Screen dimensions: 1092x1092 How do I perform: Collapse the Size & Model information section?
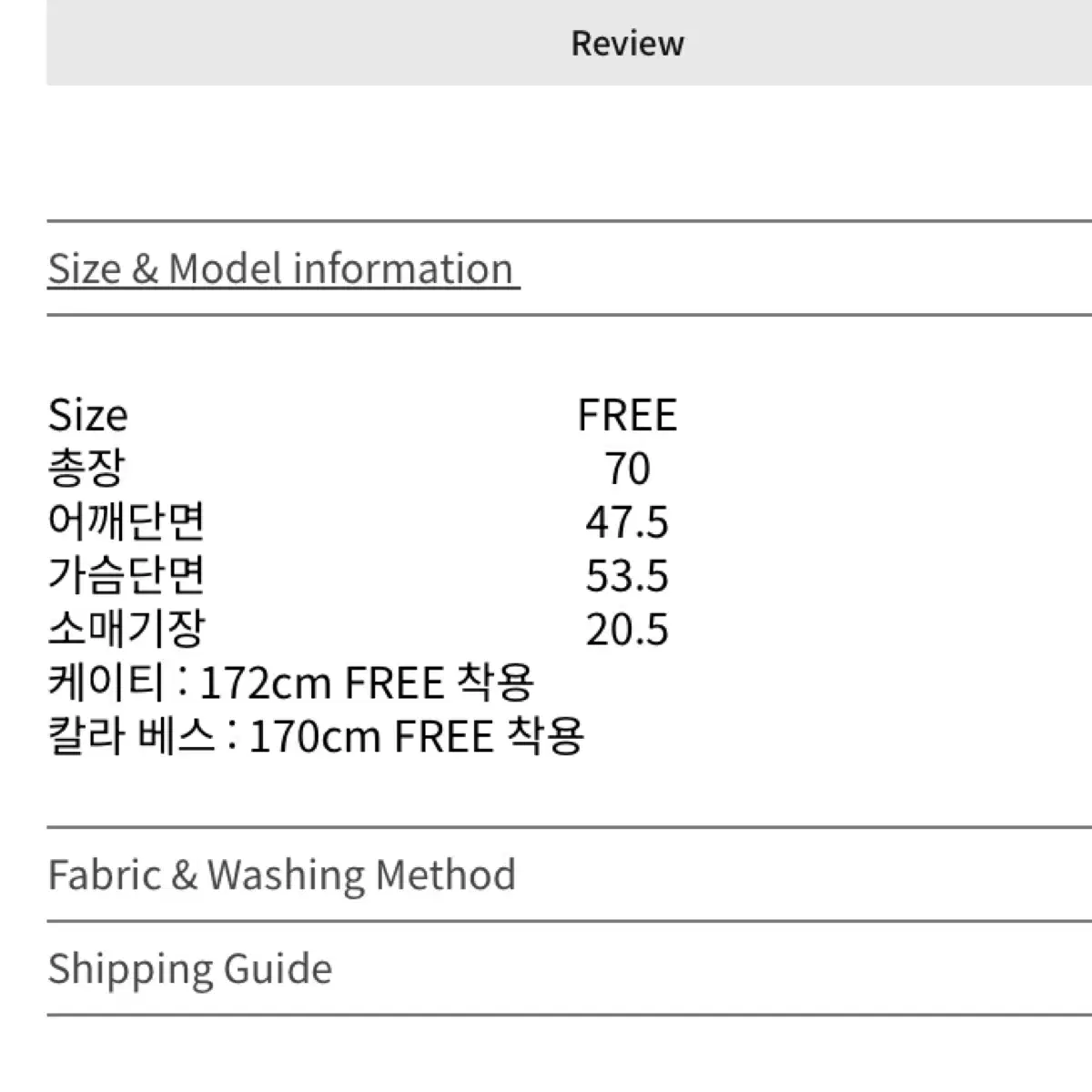[x=283, y=268]
